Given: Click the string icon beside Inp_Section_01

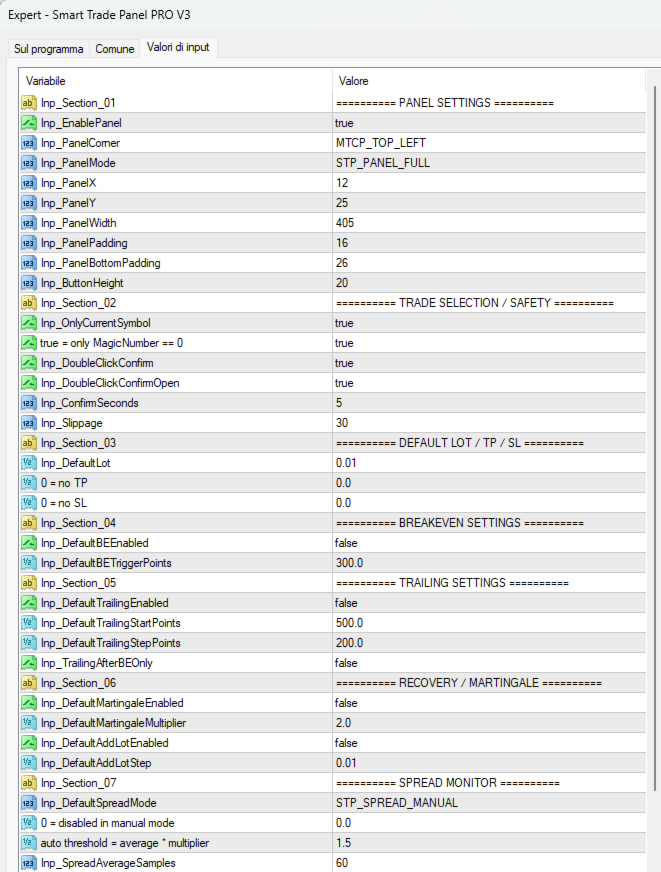Looking at the screenshot, I should pos(28,103).
